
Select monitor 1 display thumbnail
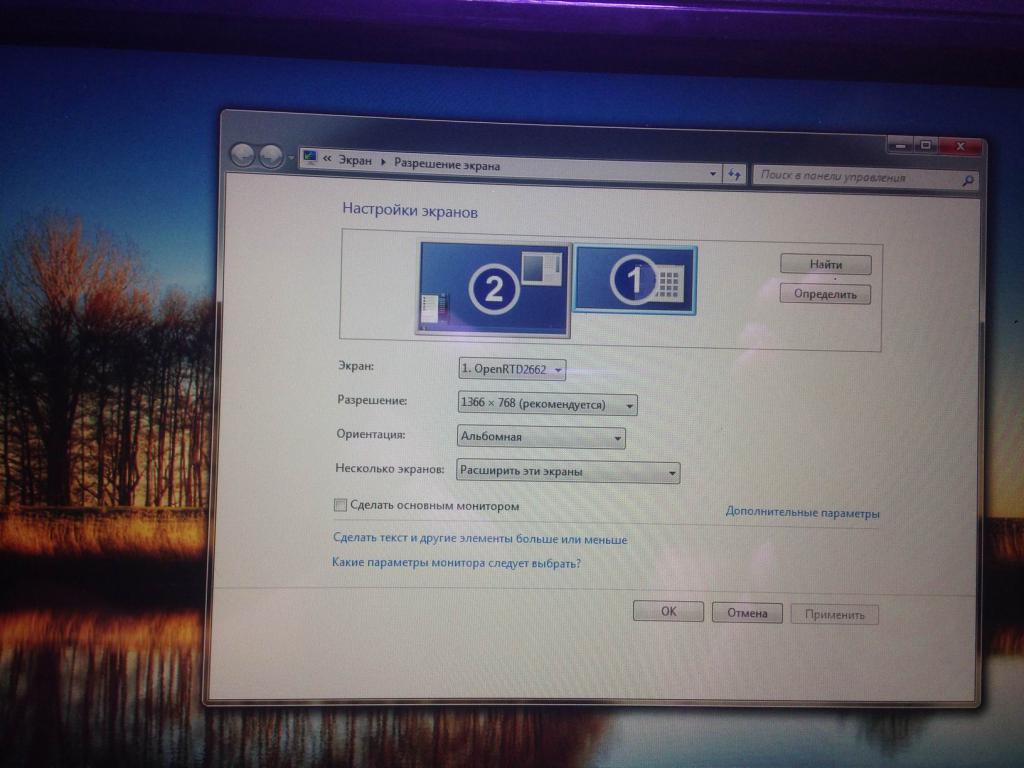tap(636, 280)
